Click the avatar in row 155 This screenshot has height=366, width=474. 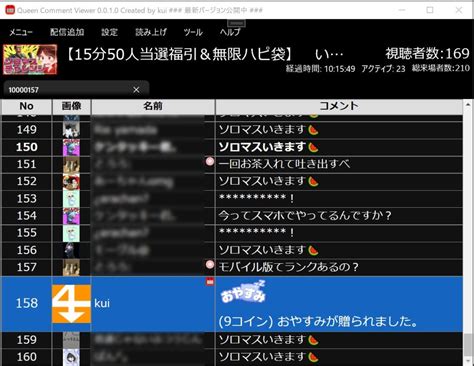71,233
